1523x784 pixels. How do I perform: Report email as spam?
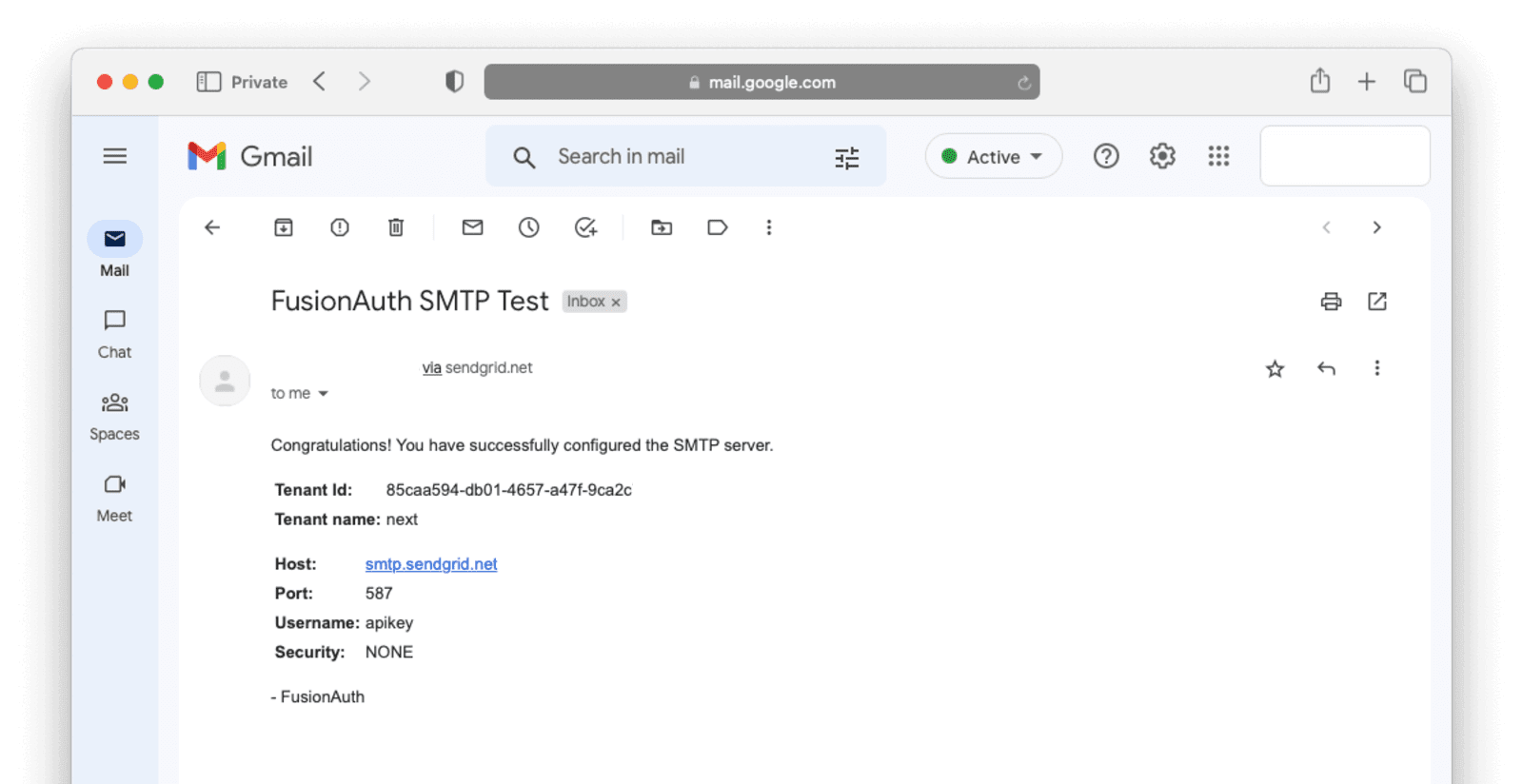pyautogui.click(x=340, y=227)
